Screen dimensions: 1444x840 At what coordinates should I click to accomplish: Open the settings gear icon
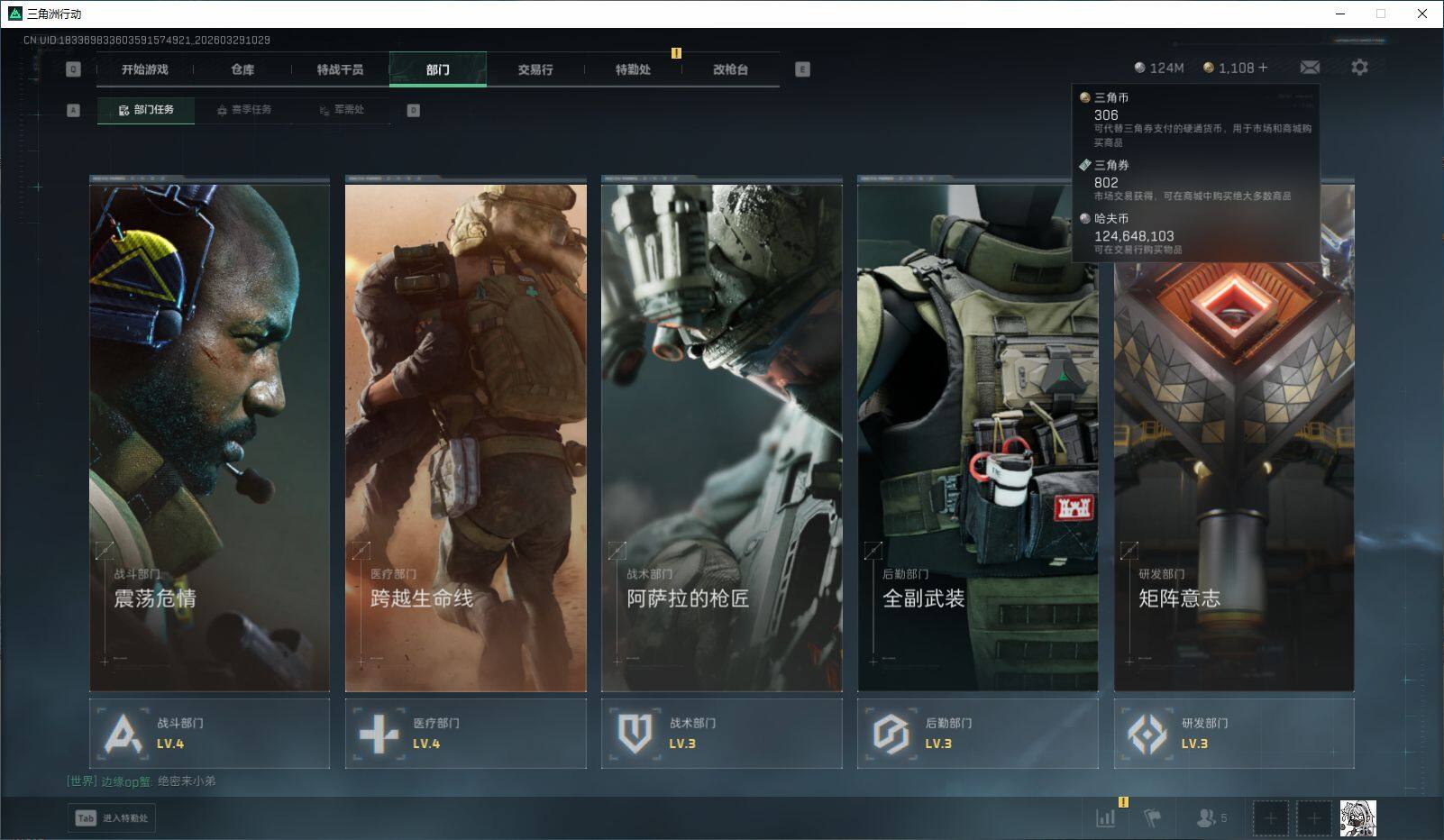point(1359,68)
